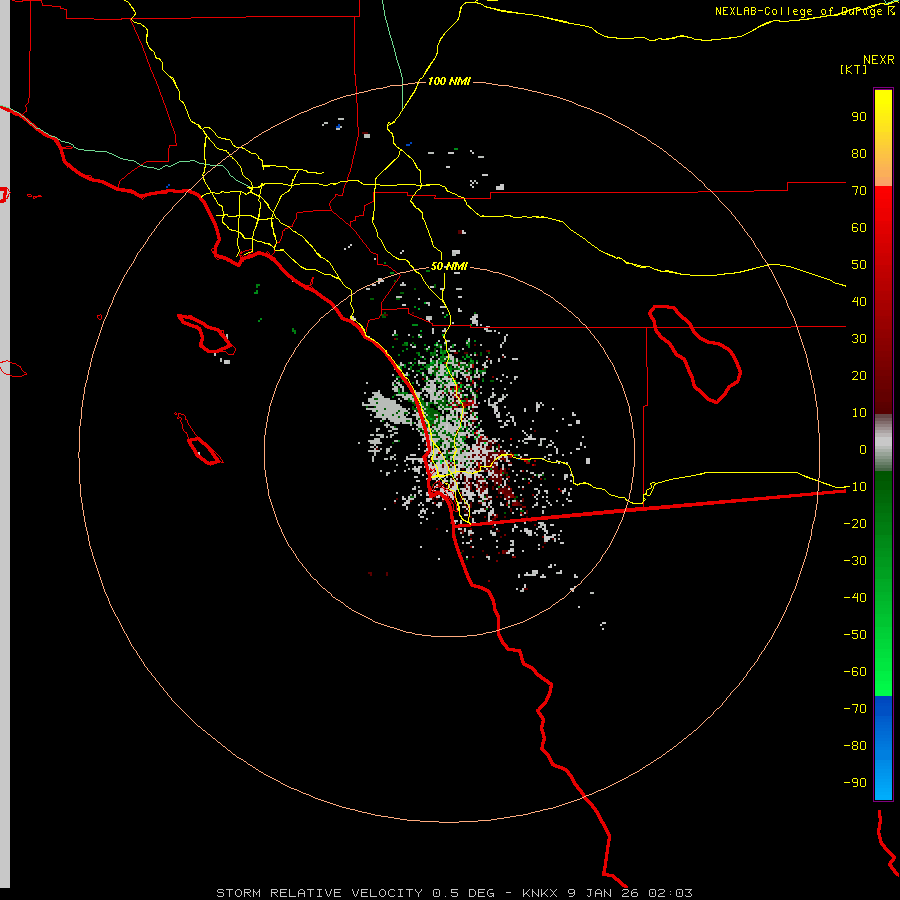Select the -60 knot scale label
The image size is (900, 900).
(855, 672)
